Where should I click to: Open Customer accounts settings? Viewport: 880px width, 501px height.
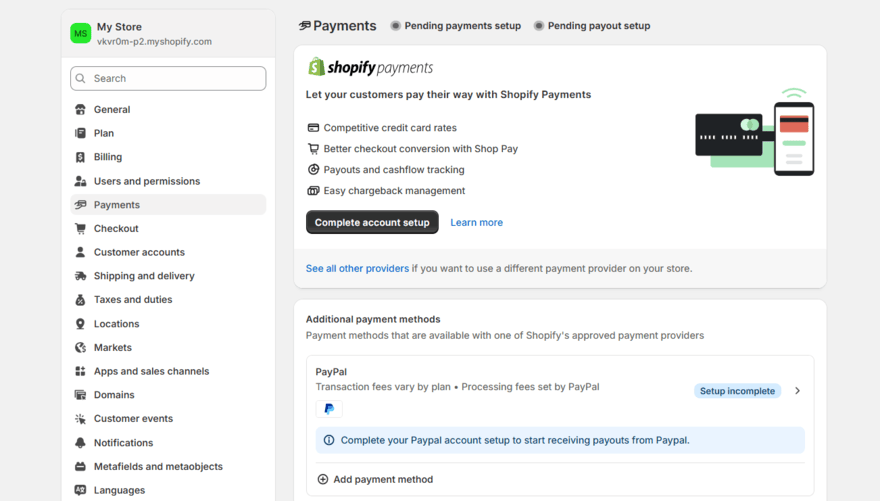[x=139, y=252]
